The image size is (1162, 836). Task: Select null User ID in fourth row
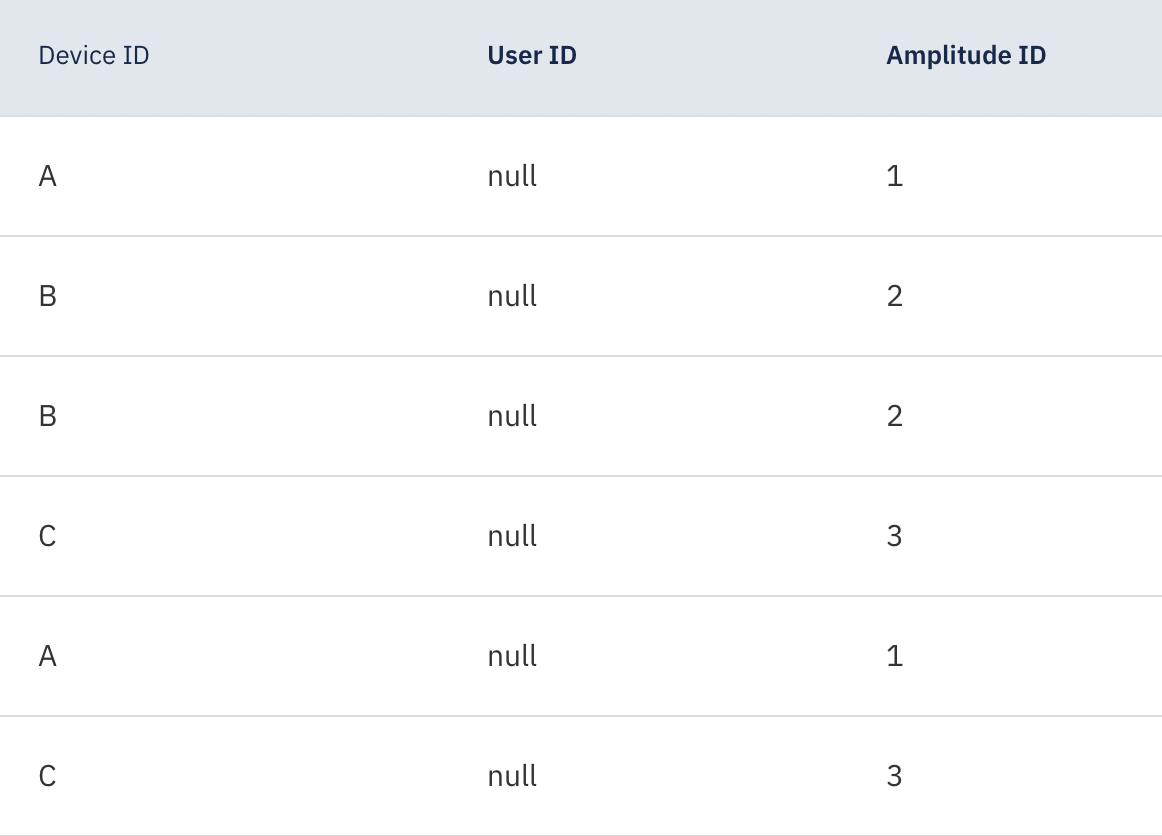pos(512,537)
